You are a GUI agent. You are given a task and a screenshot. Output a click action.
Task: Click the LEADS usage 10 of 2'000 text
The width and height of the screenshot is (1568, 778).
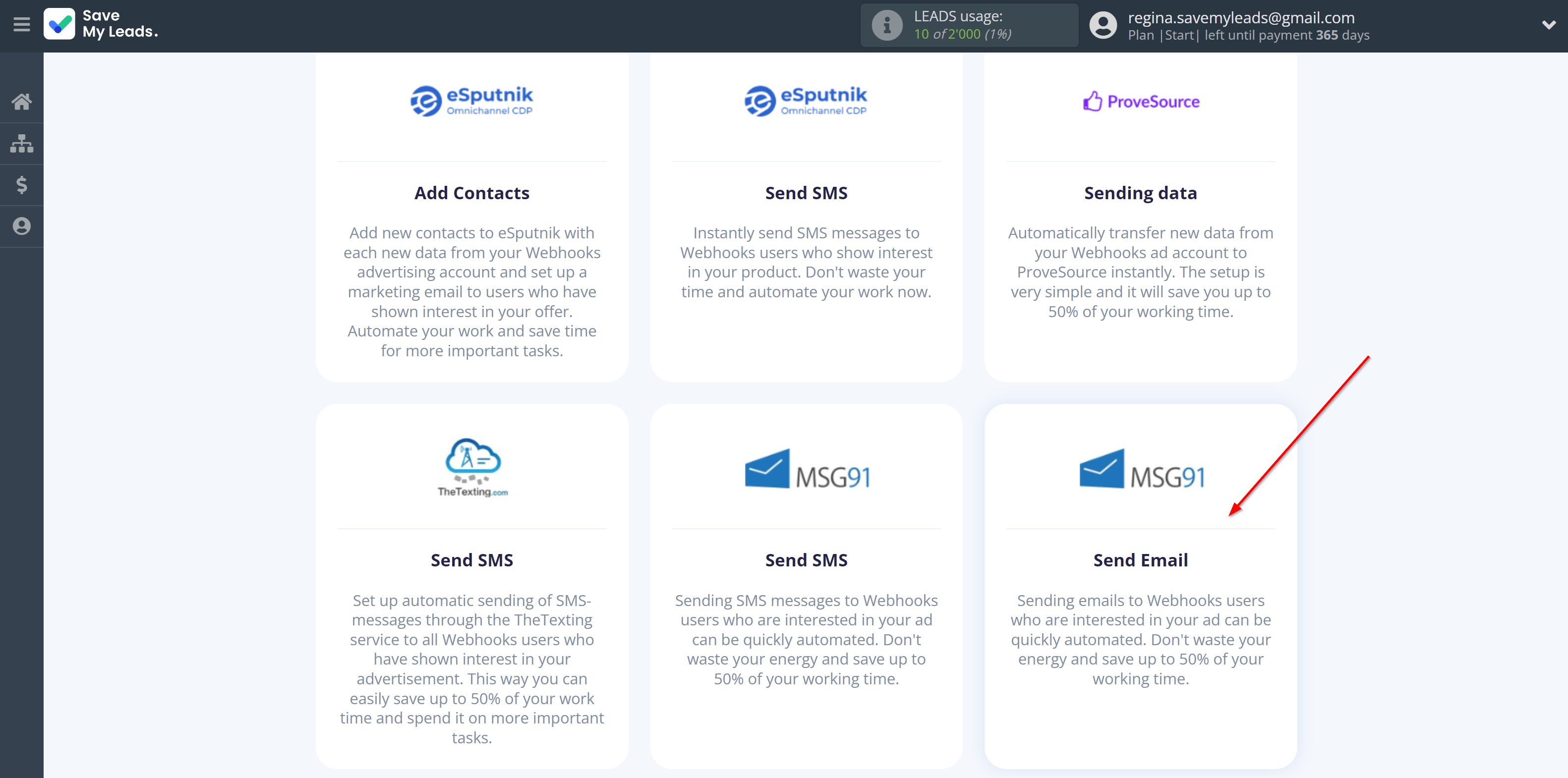[962, 34]
